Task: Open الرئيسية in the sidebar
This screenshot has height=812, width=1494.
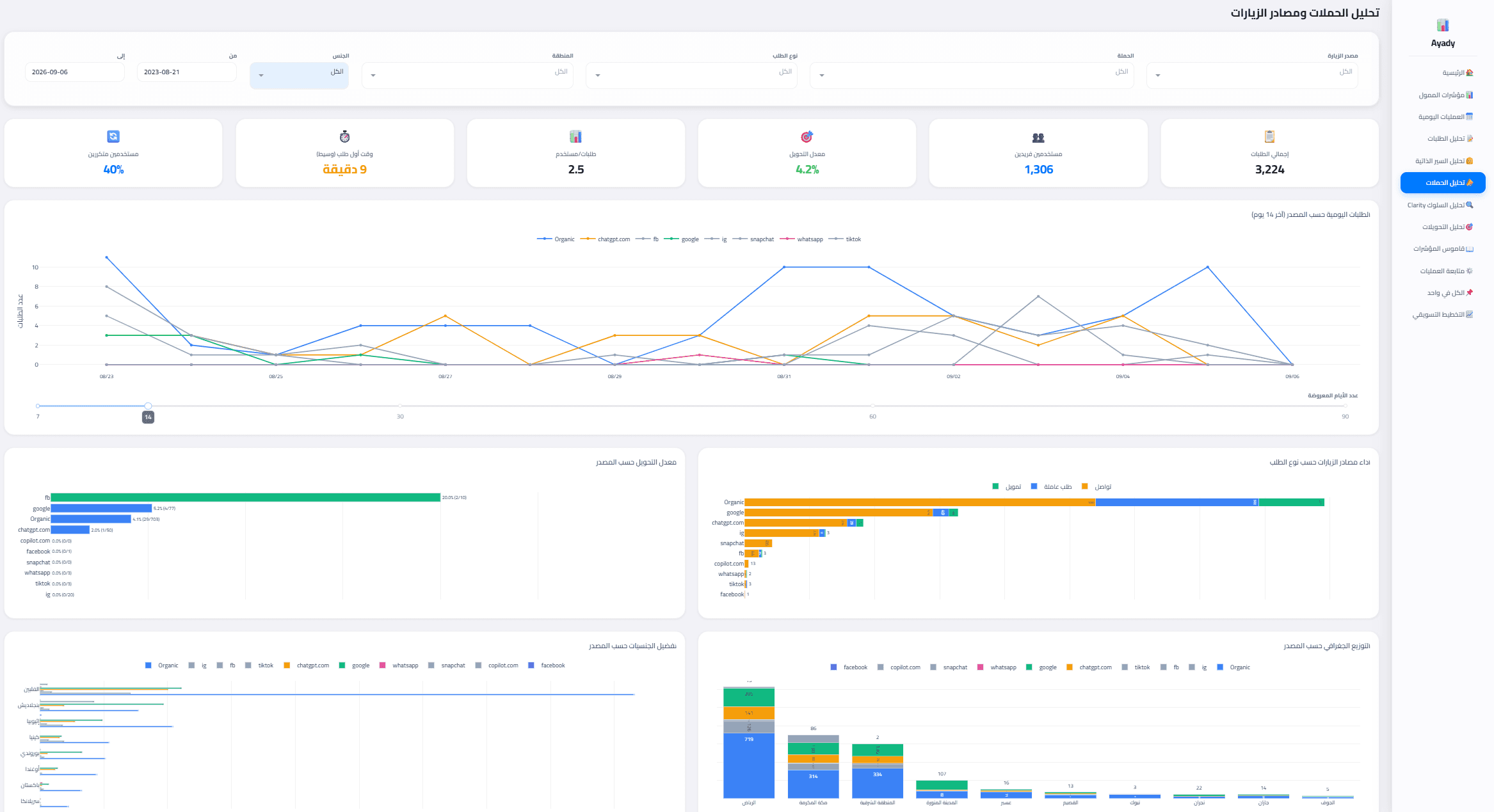Action: pos(1443,73)
